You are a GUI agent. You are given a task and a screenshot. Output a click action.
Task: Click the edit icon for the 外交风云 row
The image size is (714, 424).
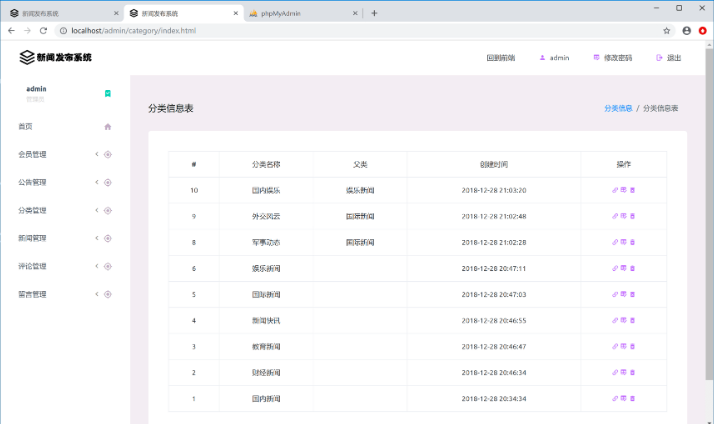(623, 216)
